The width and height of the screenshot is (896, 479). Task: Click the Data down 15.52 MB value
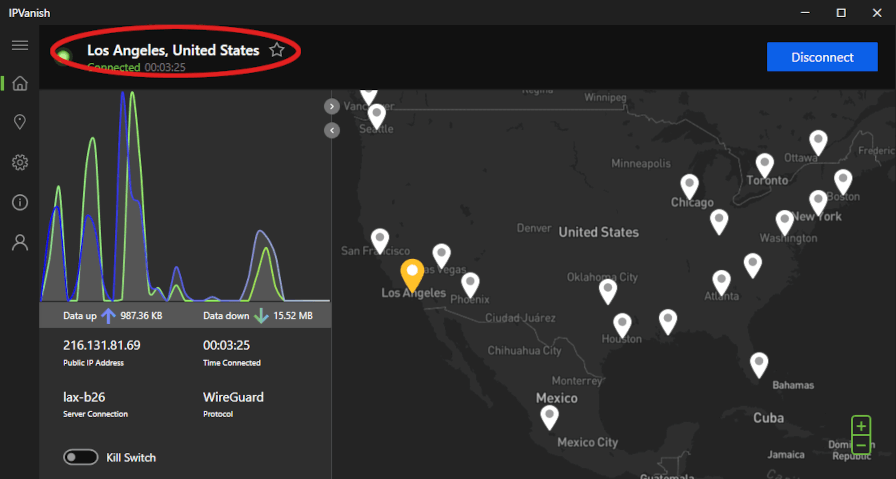[293, 316]
